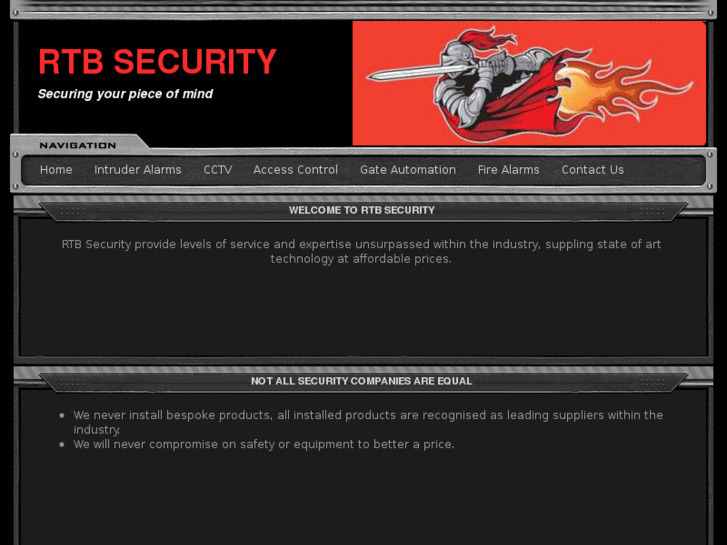The width and height of the screenshot is (727, 545).
Task: Select CCTV in the navigation bar
Action: tap(218, 170)
